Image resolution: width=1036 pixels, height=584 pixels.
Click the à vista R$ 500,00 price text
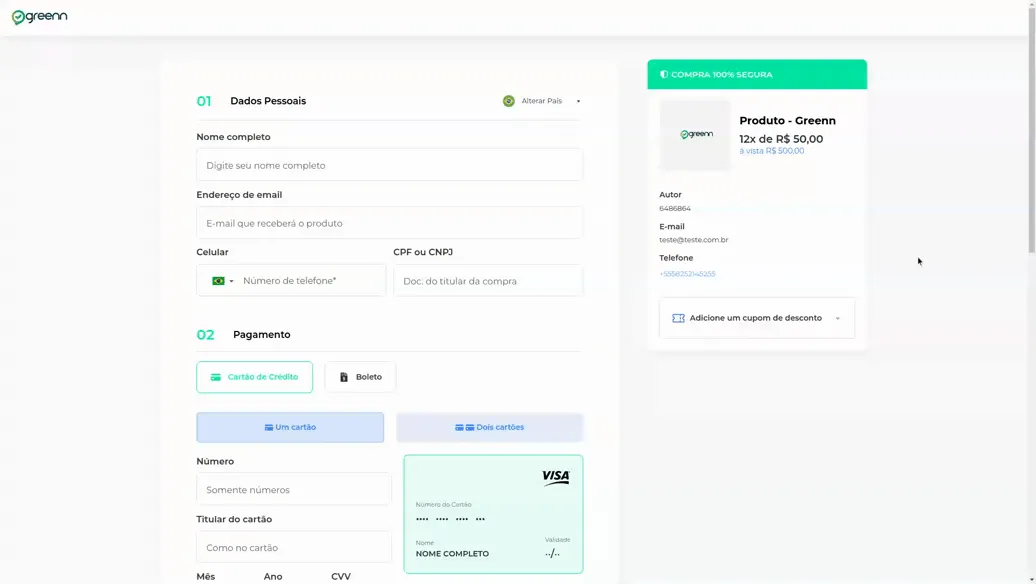click(x=772, y=151)
